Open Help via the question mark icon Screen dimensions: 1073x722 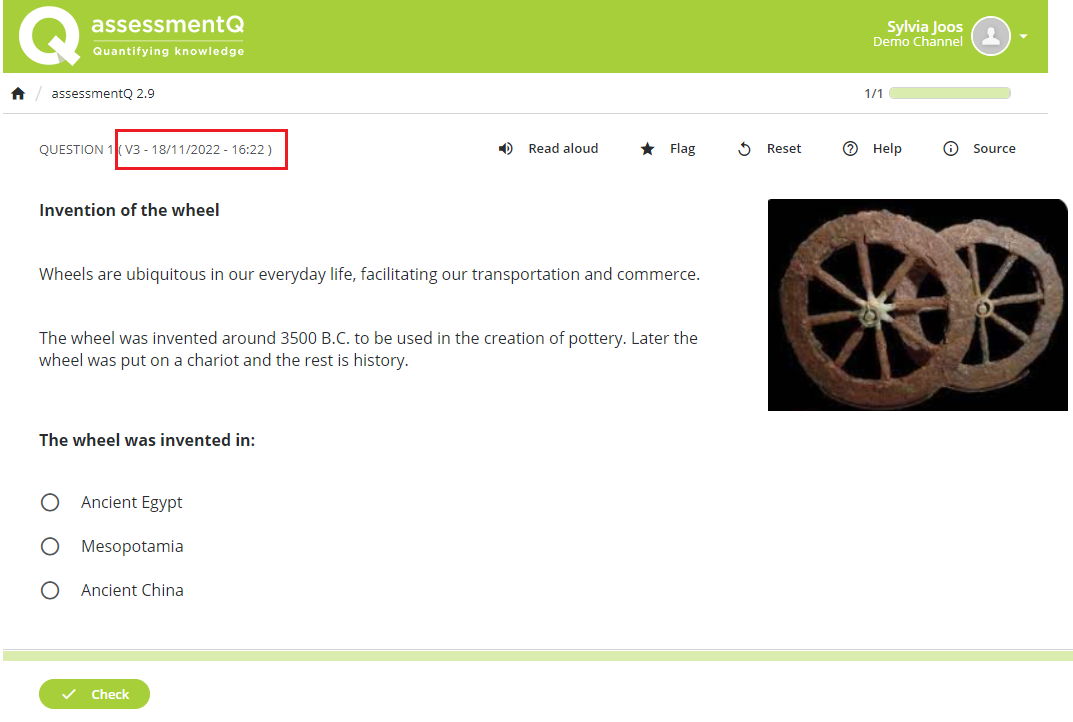click(850, 148)
